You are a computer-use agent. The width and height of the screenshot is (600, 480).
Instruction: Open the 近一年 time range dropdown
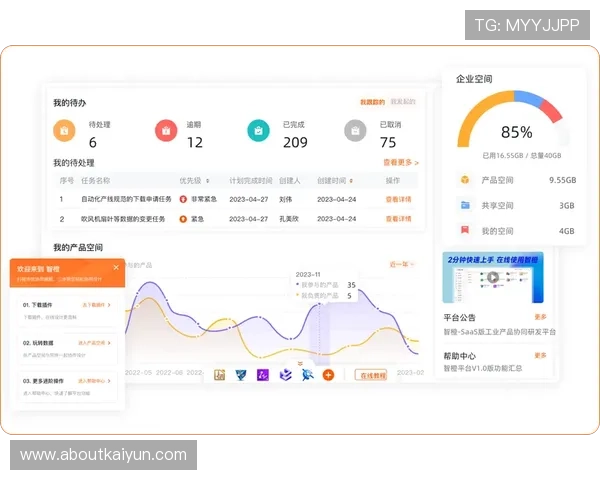[x=401, y=264]
